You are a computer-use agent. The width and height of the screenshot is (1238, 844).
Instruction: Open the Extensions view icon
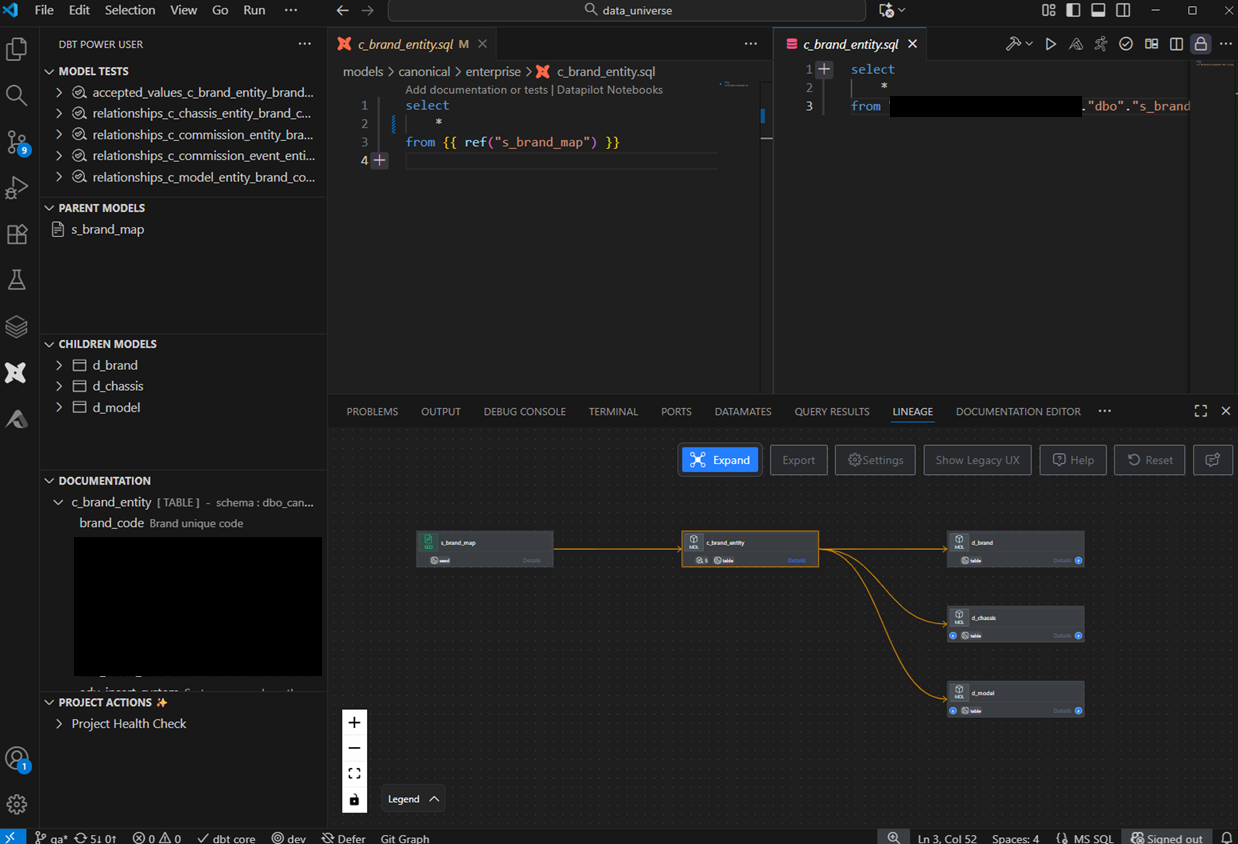coord(16,234)
